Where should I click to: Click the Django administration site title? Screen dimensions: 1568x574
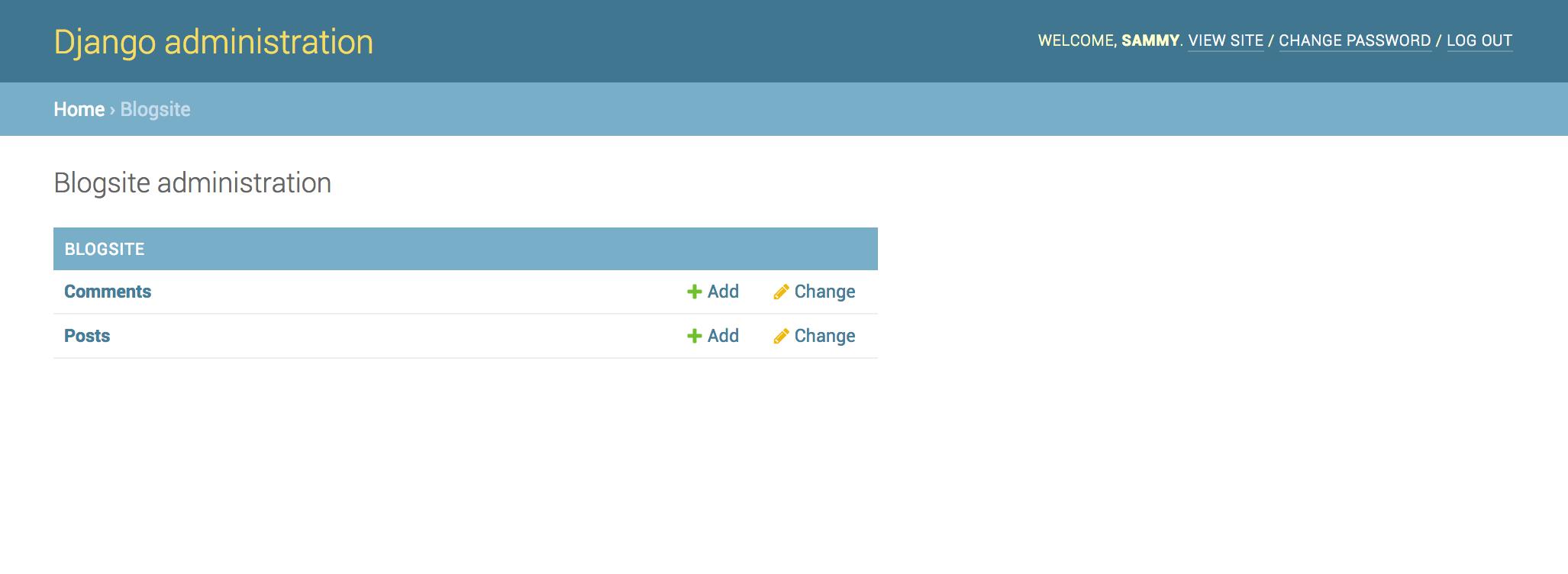[214, 42]
